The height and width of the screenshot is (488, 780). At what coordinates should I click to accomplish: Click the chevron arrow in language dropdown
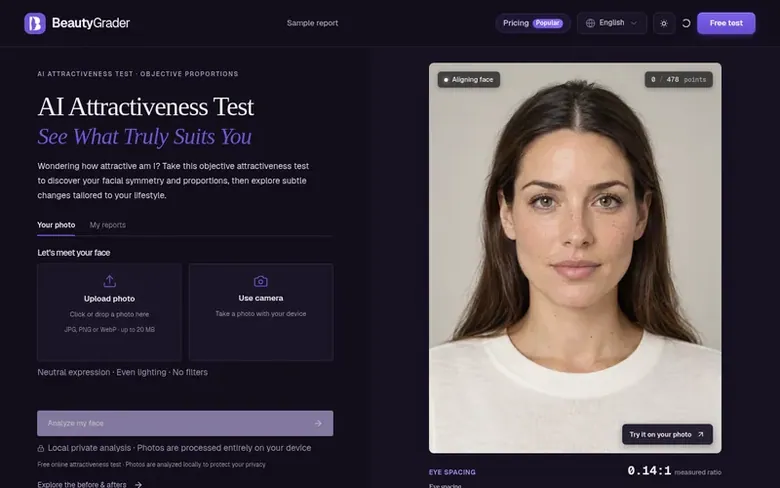tap(634, 23)
